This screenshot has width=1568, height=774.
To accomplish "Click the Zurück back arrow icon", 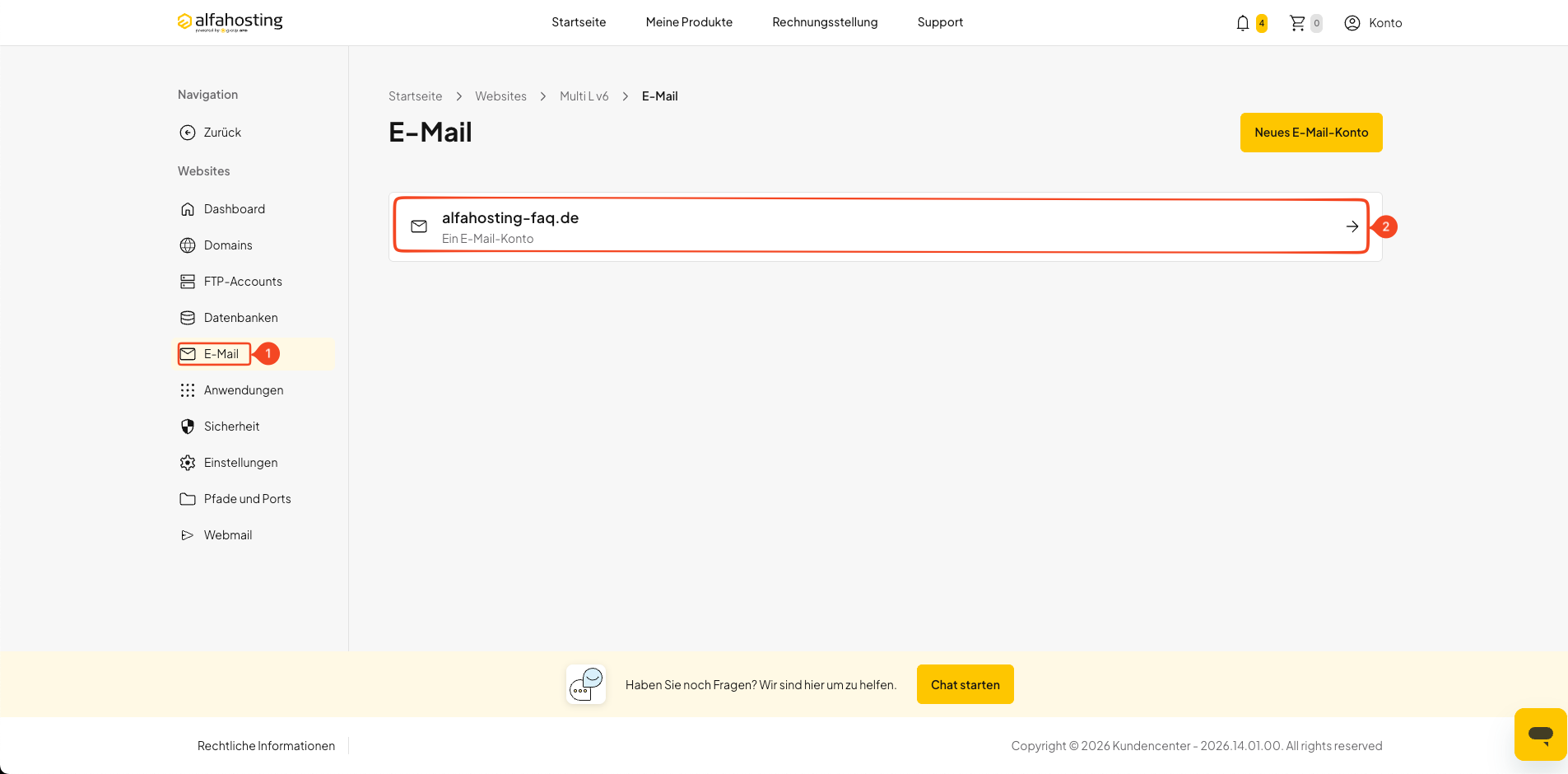I will click(x=188, y=133).
